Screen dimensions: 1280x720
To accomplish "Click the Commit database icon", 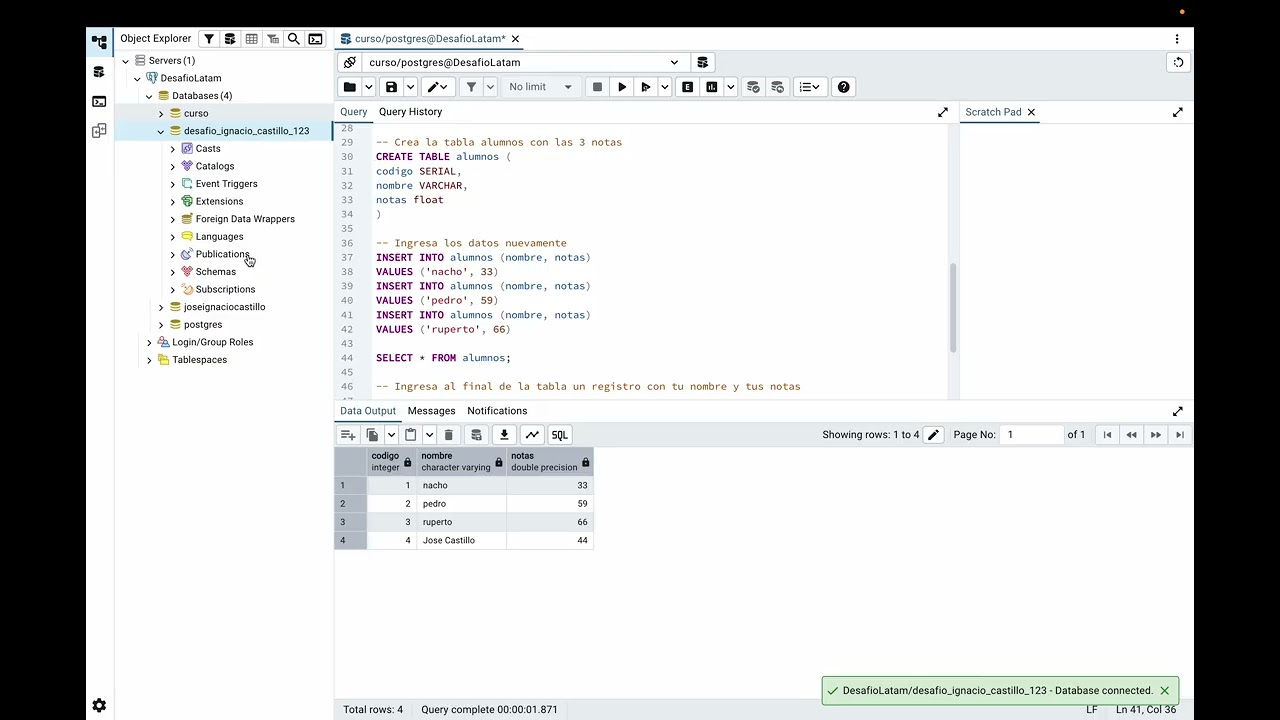I will [754, 87].
